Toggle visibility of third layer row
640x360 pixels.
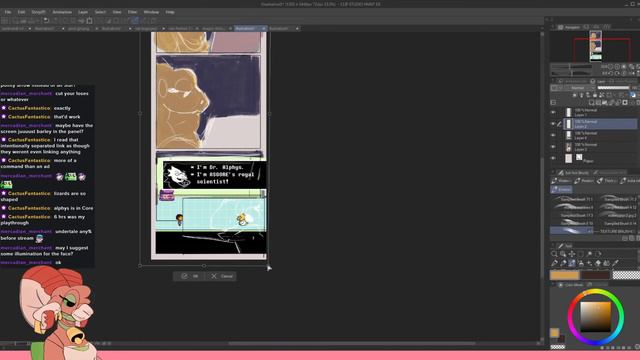(553, 135)
